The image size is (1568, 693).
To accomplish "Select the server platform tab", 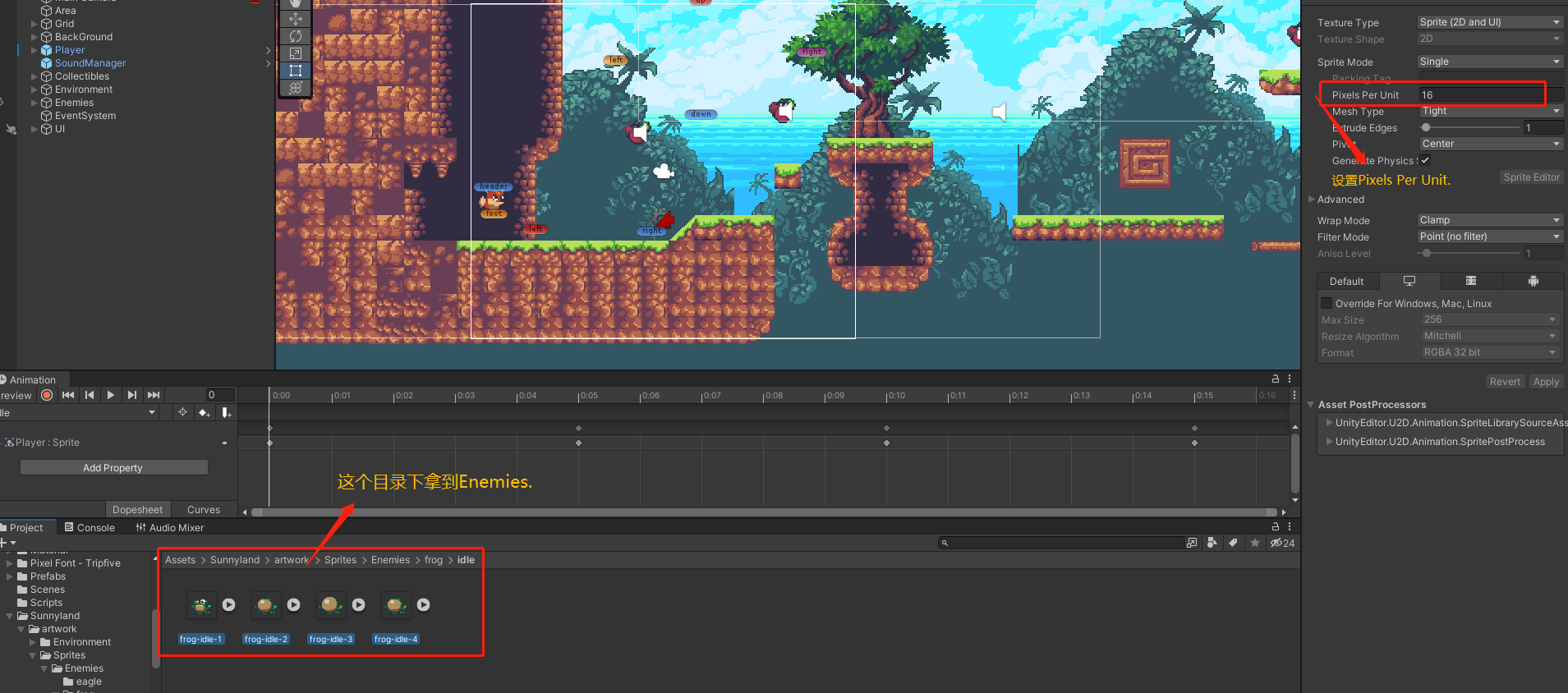I will click(x=1471, y=282).
